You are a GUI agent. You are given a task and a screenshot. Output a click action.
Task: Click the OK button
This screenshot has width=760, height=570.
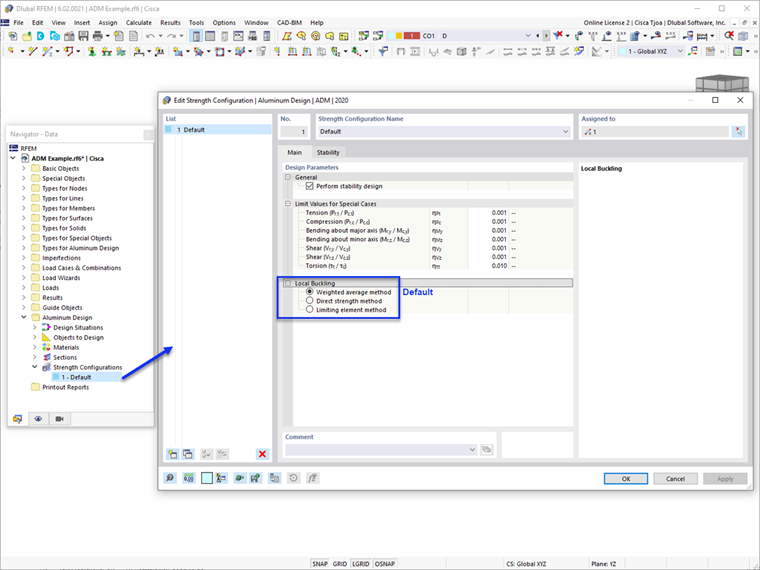point(626,479)
